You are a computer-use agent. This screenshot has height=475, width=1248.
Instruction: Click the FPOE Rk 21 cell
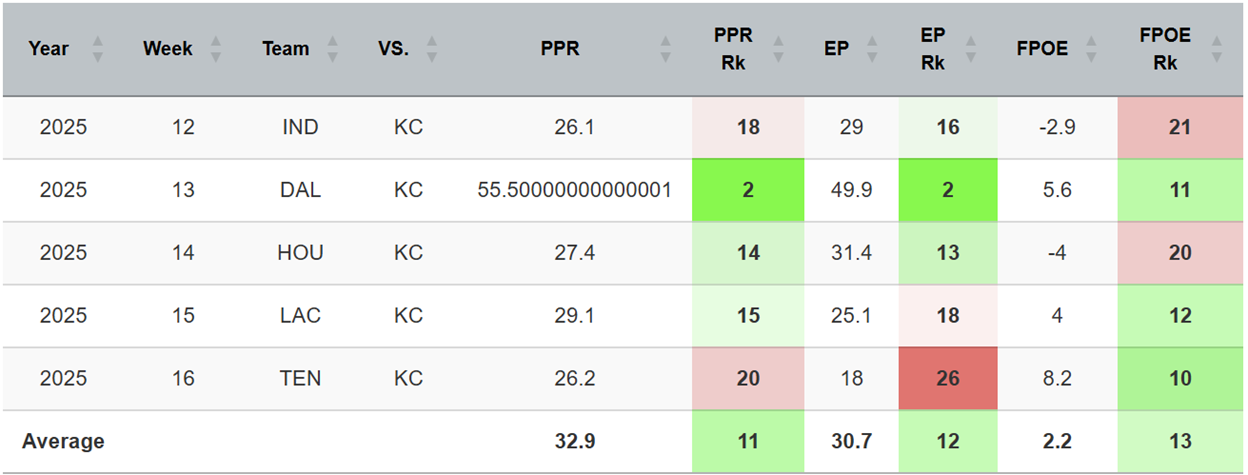pyautogui.click(x=1180, y=127)
